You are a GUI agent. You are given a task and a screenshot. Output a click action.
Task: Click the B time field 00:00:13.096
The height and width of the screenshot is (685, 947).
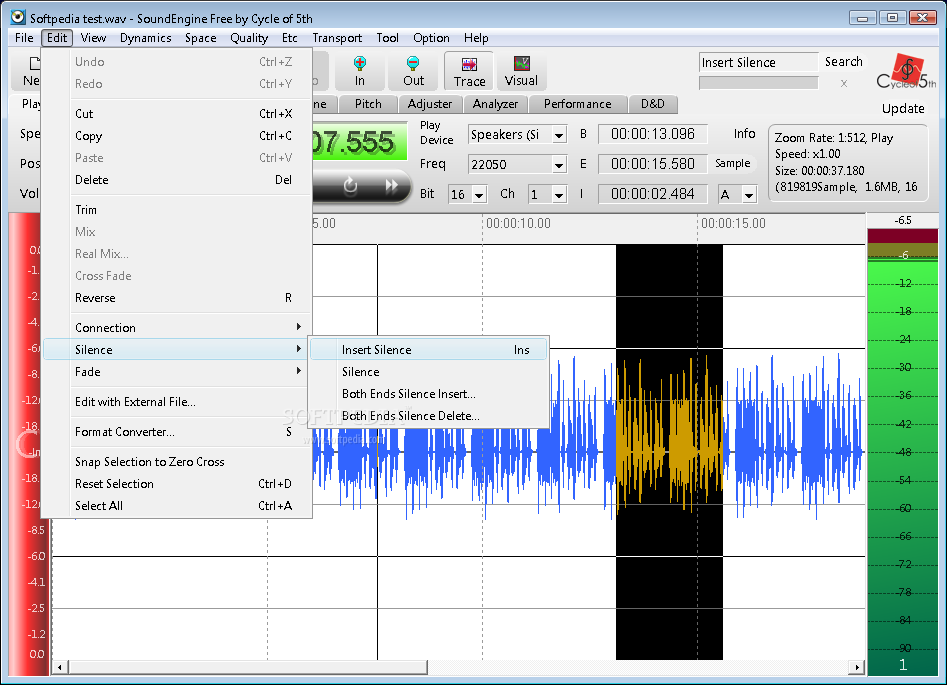pyautogui.click(x=652, y=134)
